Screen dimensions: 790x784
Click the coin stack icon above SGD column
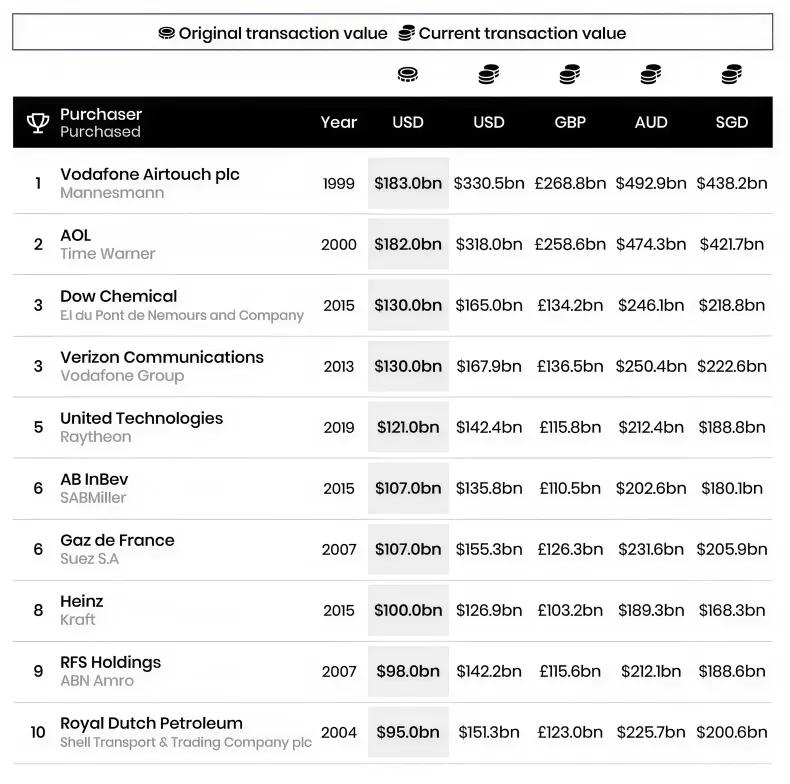732,74
